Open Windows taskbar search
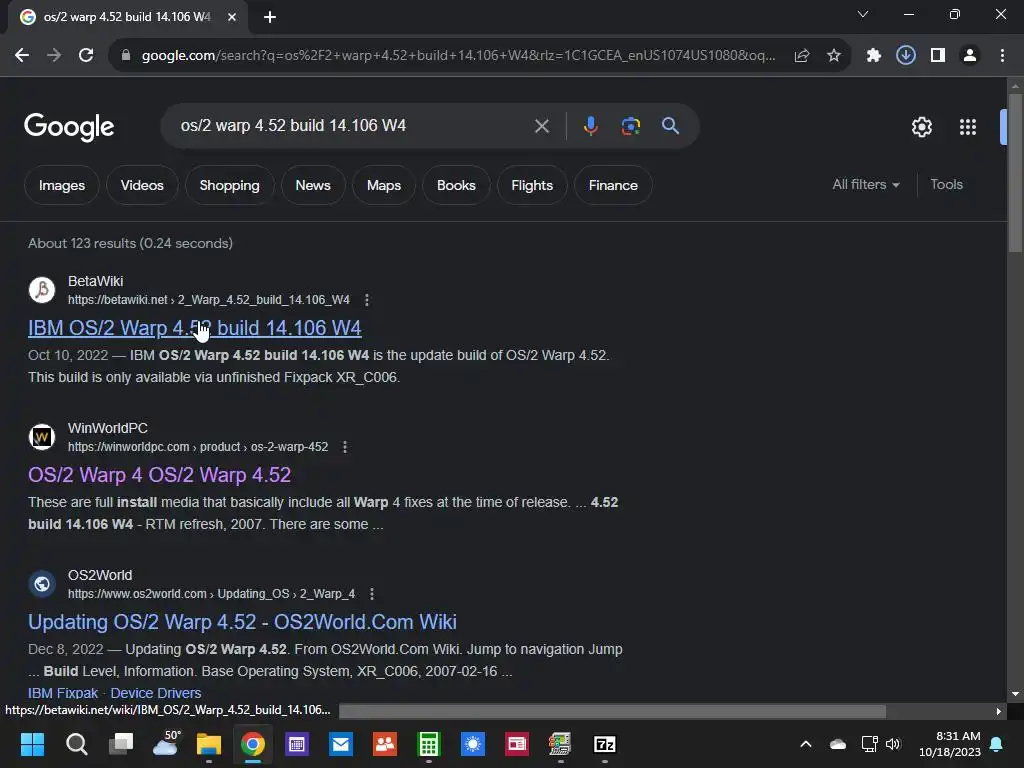This screenshot has width=1024, height=768. [76, 744]
